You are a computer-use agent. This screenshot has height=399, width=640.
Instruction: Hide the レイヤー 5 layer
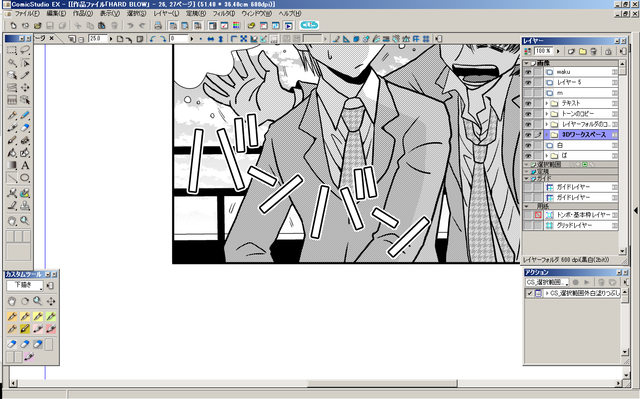(x=528, y=82)
